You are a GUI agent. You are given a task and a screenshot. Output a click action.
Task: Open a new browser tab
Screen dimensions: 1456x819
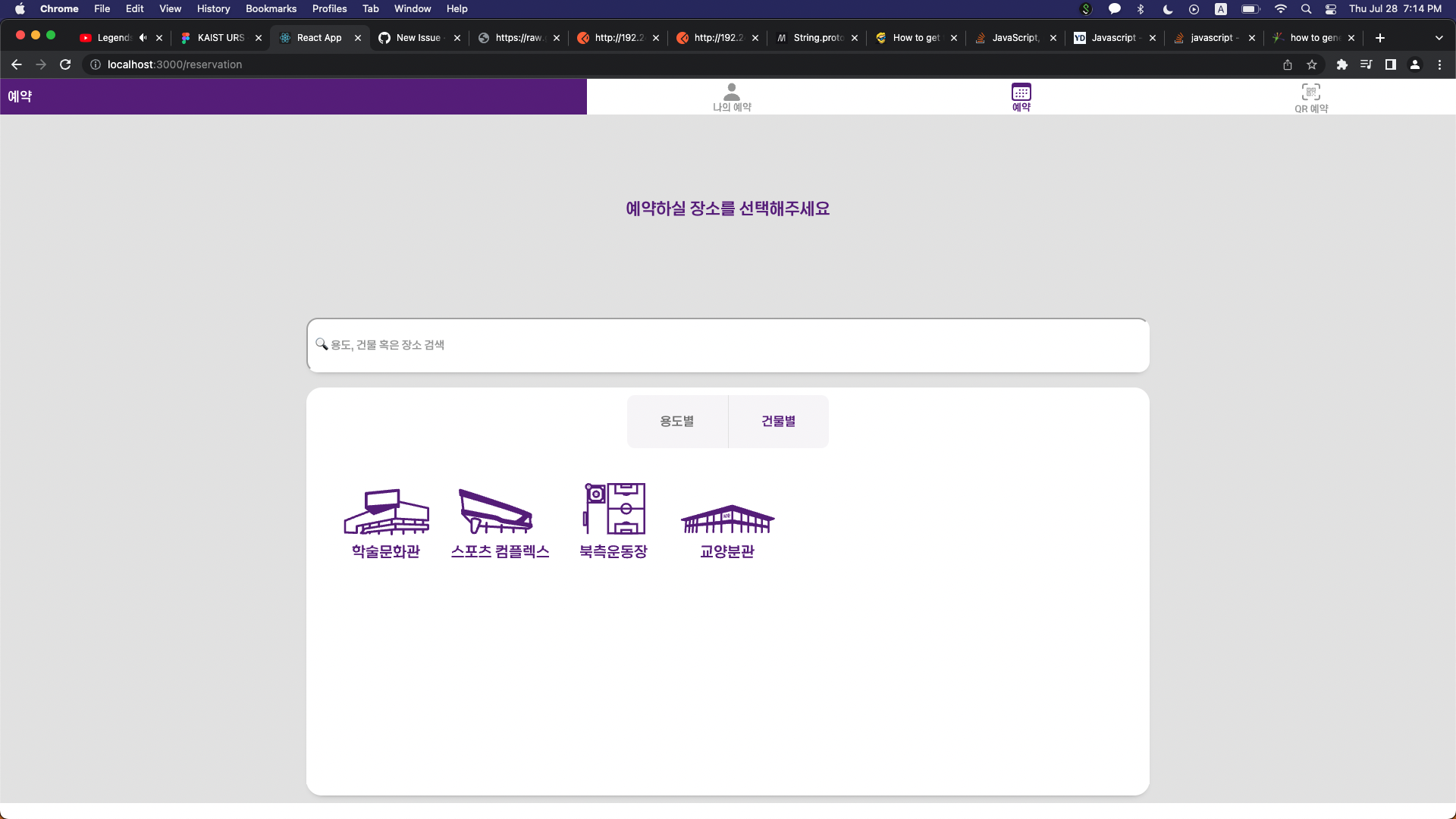point(1380,38)
